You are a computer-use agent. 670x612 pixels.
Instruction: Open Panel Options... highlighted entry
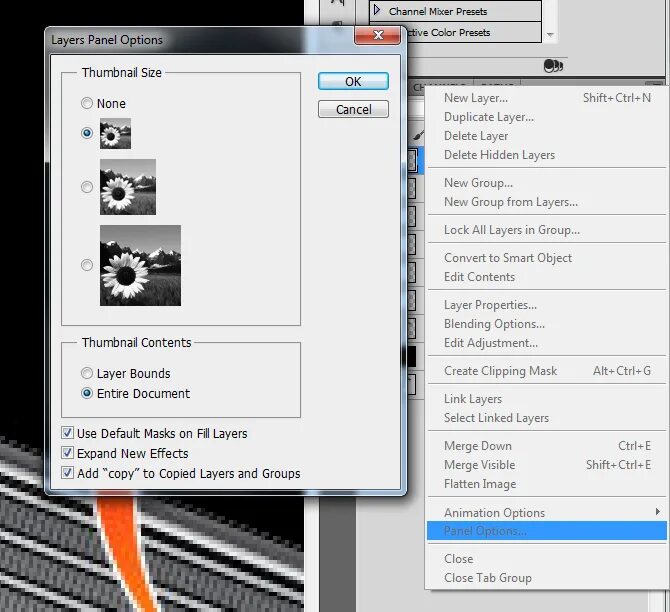[x=547, y=531]
